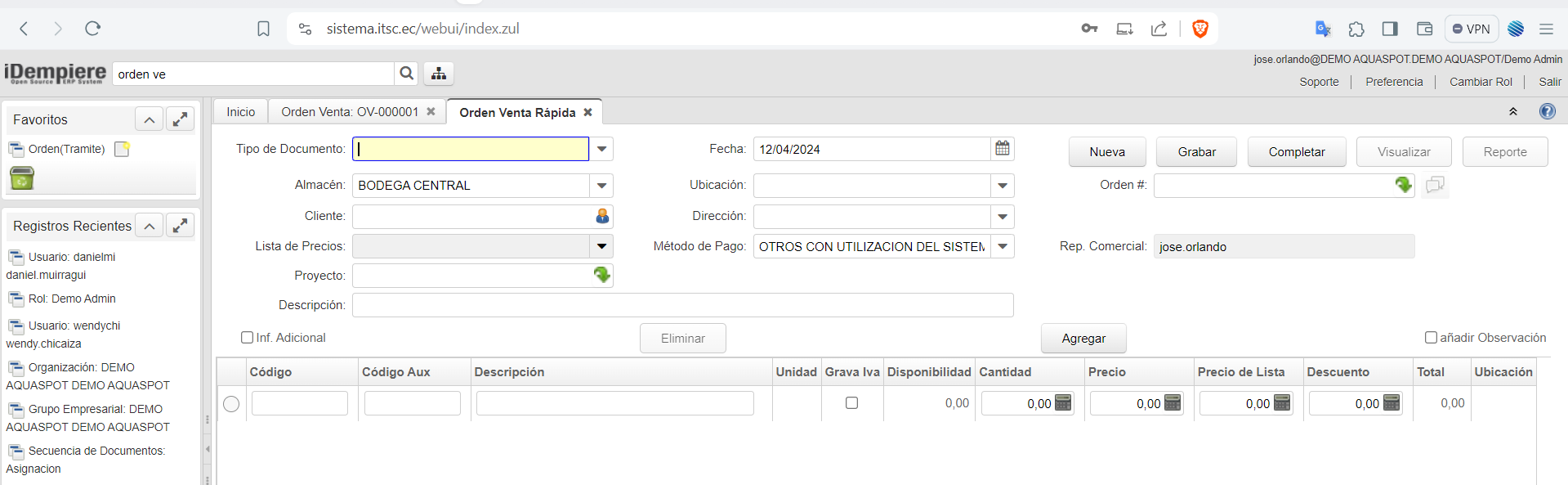Click the Orden # lookup icon

1403,185
